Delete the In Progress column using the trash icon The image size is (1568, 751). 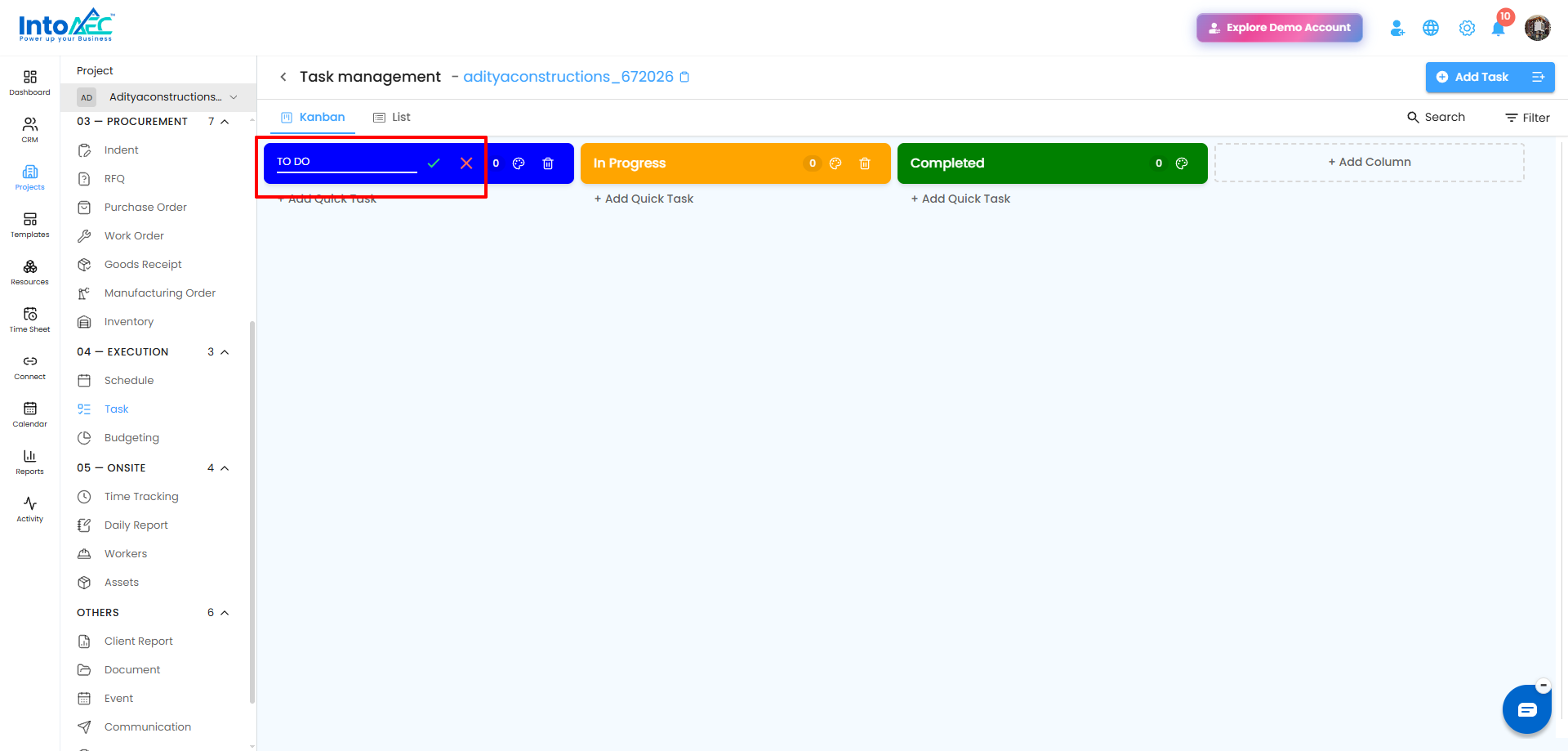coord(865,163)
